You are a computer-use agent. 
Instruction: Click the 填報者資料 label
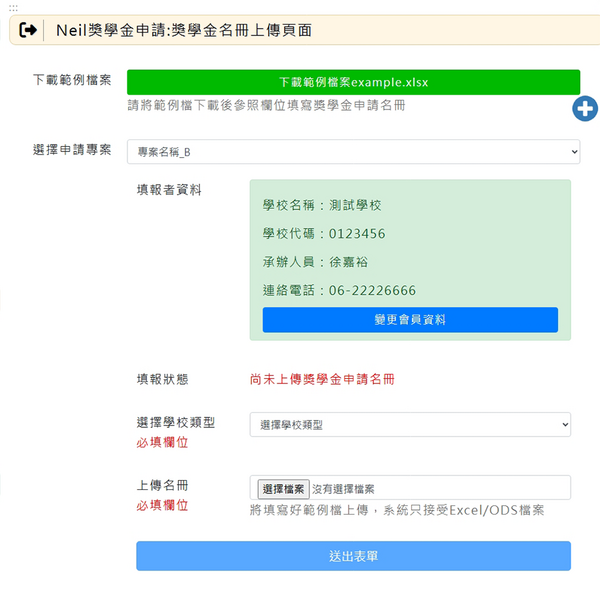point(169,189)
